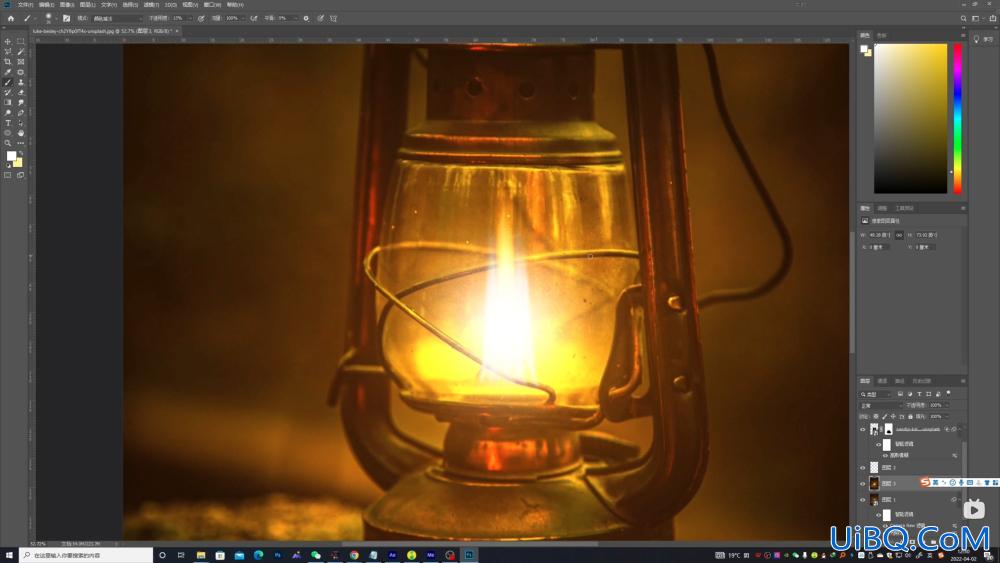Select the Rectangular Marquee tool
Viewport: 1000px width, 563px height.
(x=20, y=41)
